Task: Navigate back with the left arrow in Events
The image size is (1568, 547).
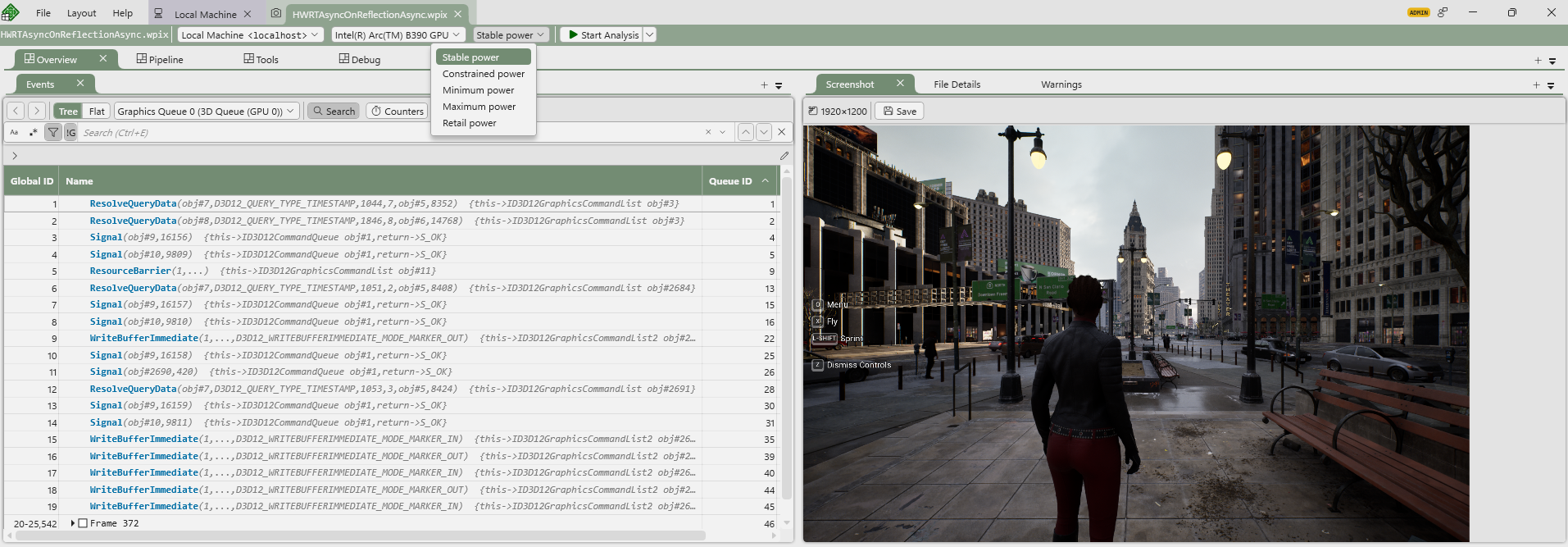Action: (16, 111)
